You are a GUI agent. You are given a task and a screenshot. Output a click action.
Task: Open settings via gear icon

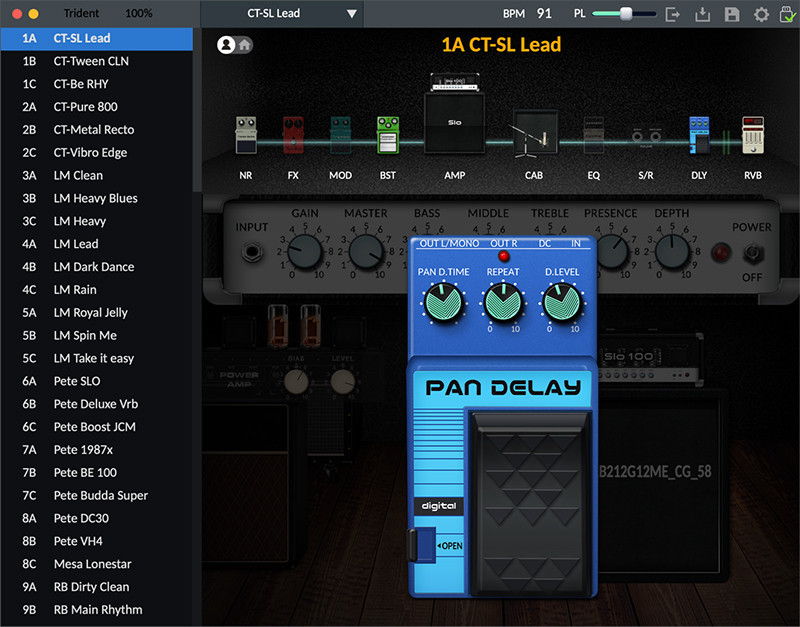[x=761, y=14]
